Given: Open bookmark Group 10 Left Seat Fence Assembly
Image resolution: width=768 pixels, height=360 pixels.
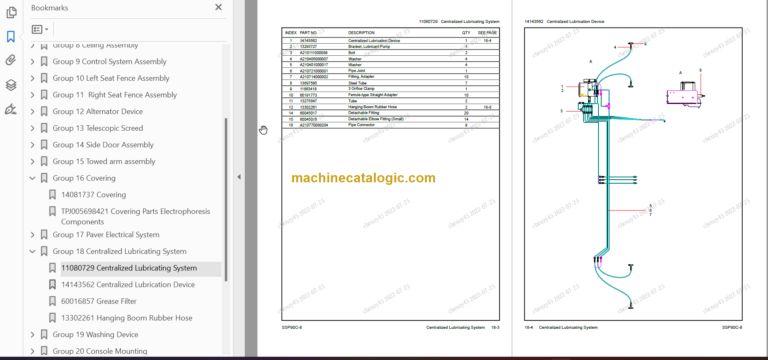Looking at the screenshot, I should click(111, 78).
